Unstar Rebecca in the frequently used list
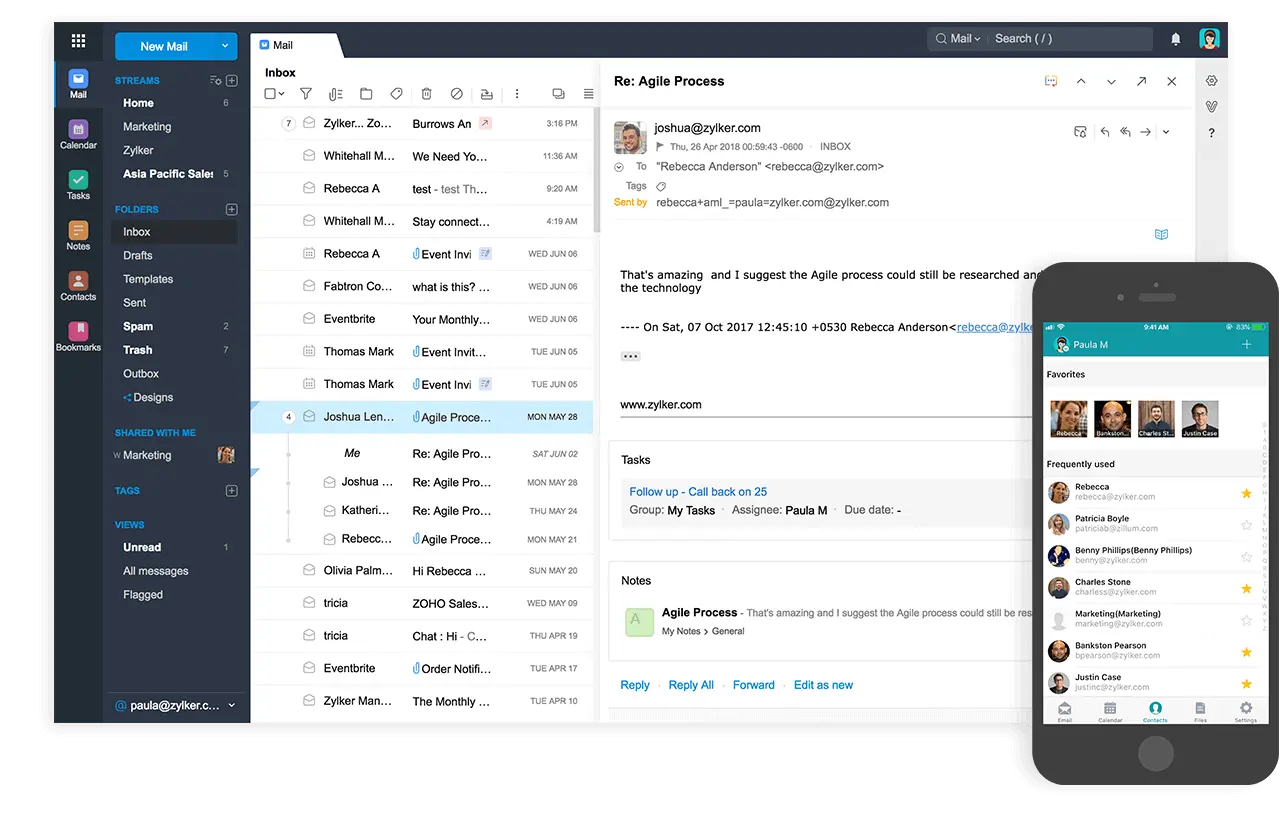This screenshot has width=1280, height=822. tap(1246, 492)
